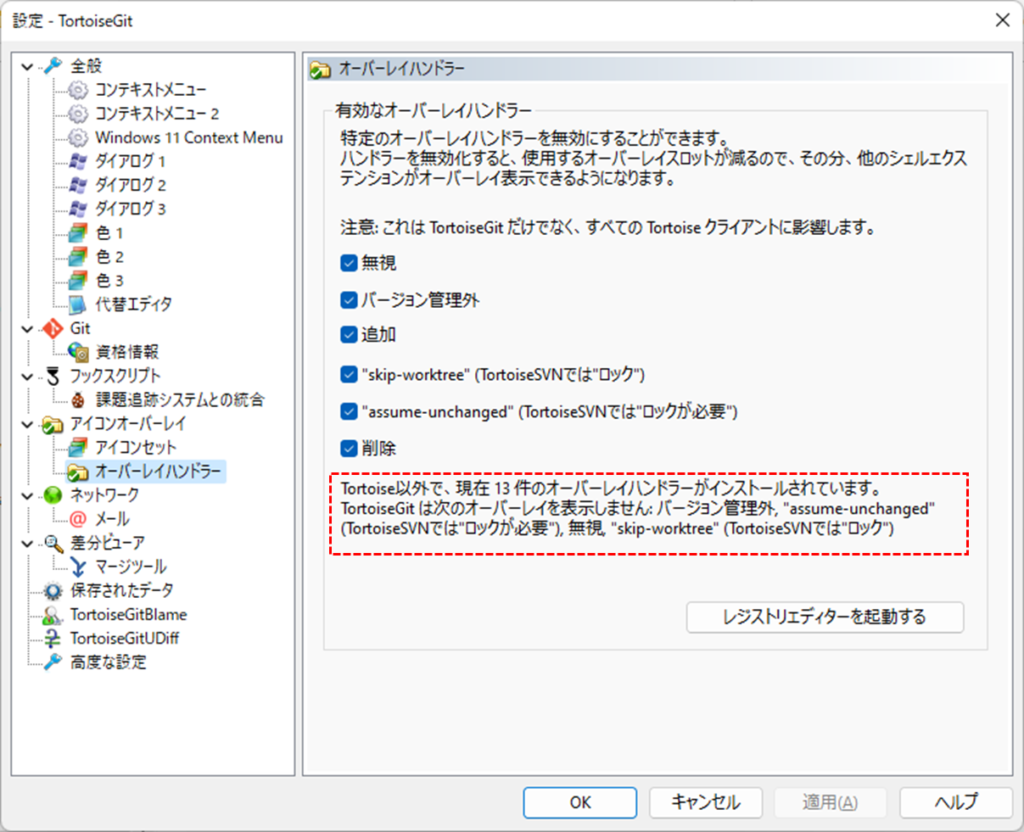
Task: Click the hook icon beside フックスクリプト
Action: [x=53, y=376]
